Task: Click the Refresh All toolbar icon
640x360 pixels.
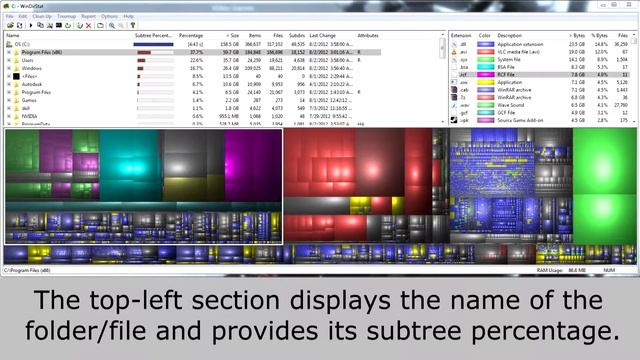Action: (19, 25)
